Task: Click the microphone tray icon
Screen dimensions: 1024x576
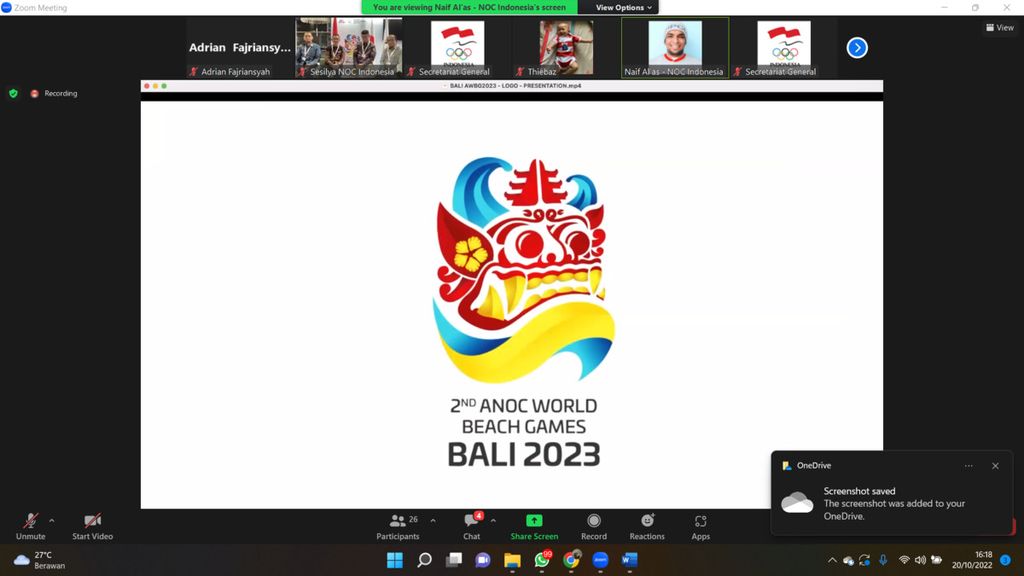Action: coord(883,560)
